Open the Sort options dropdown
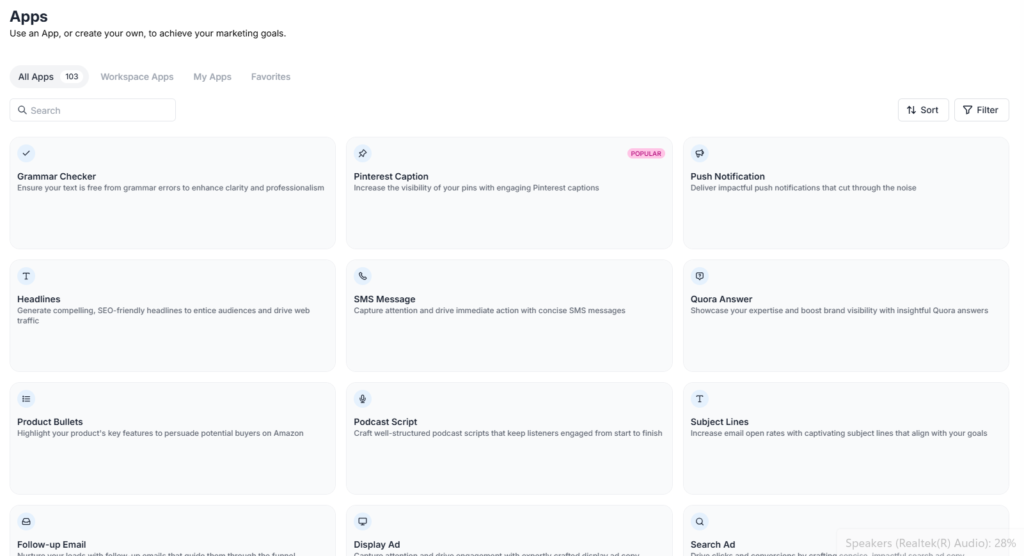 923,110
